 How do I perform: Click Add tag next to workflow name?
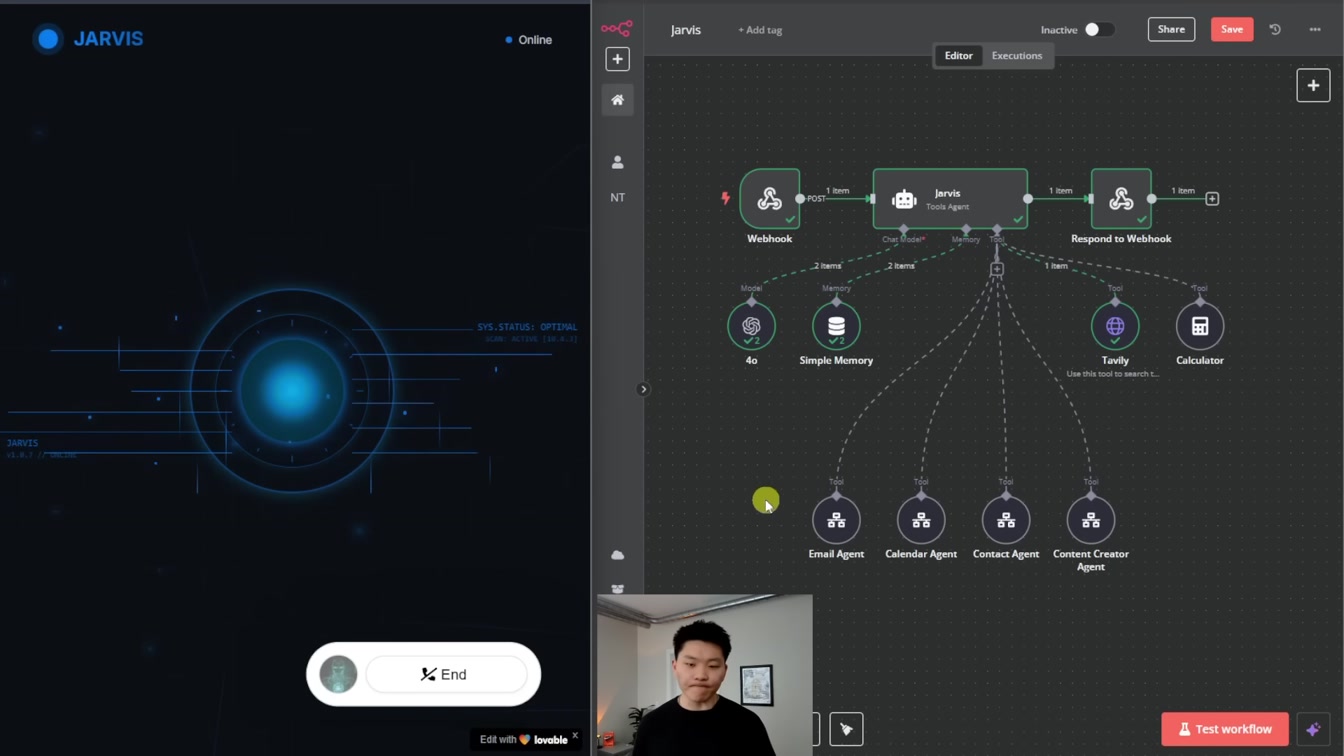tap(760, 30)
